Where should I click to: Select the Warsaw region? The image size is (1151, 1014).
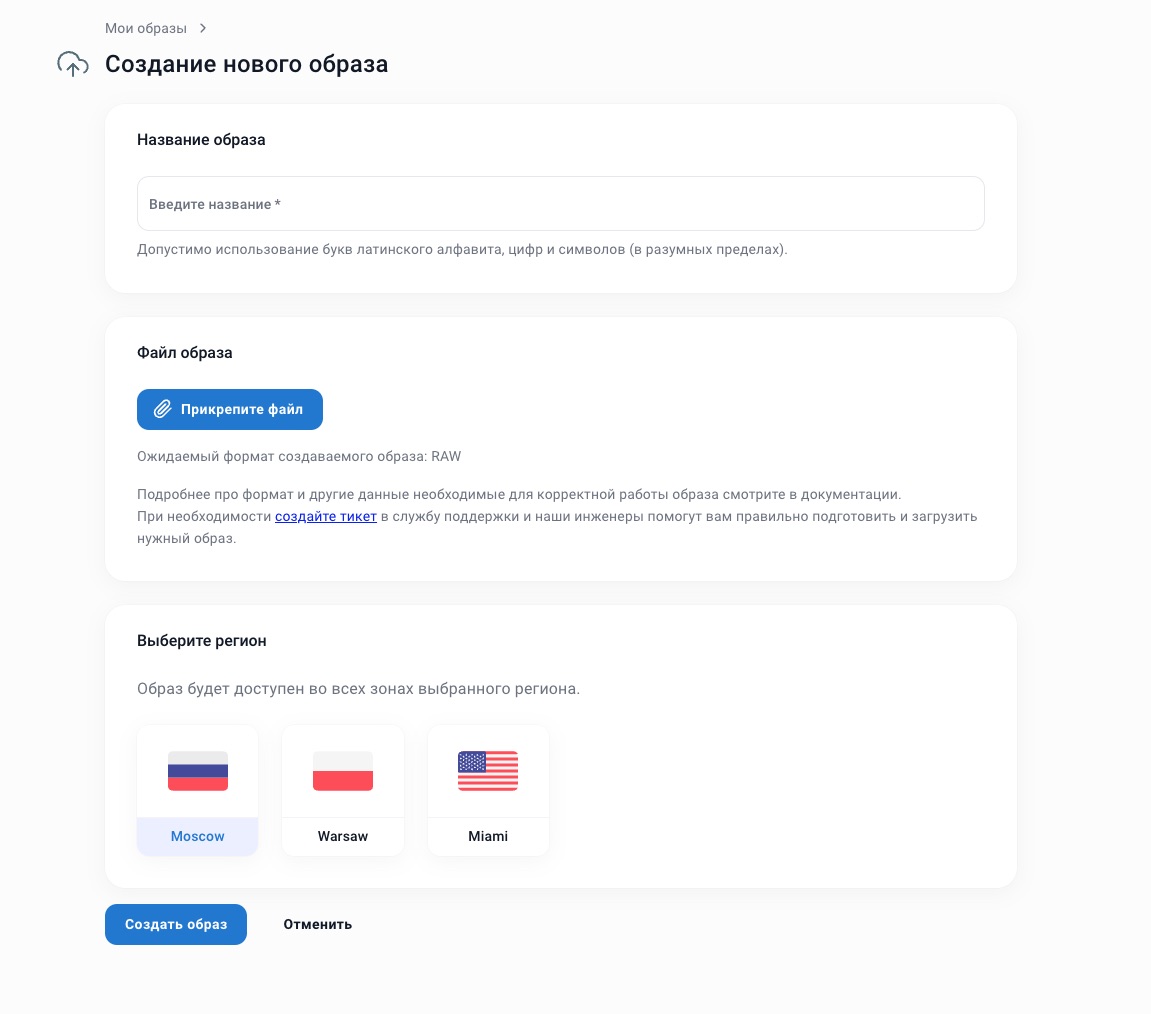(x=343, y=790)
